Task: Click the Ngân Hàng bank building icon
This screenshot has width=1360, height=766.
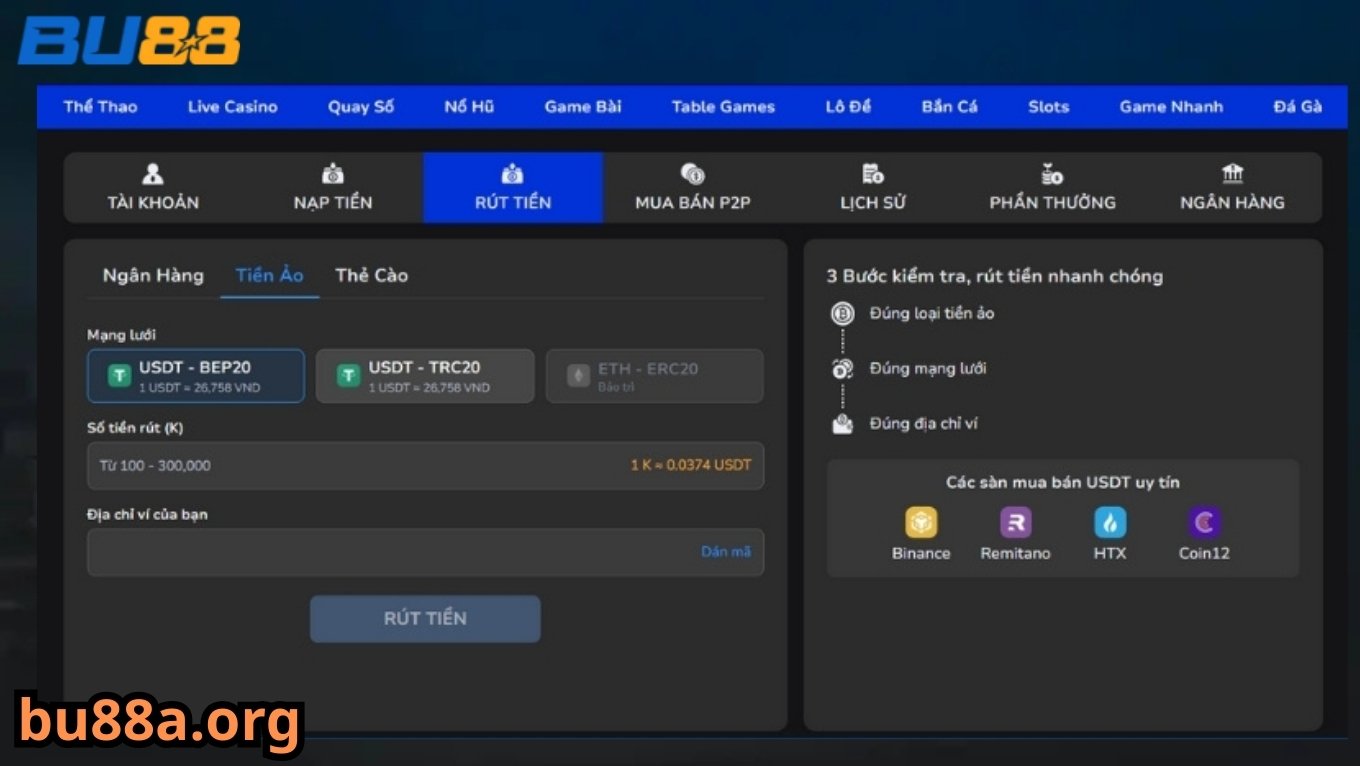Action: click(1232, 174)
